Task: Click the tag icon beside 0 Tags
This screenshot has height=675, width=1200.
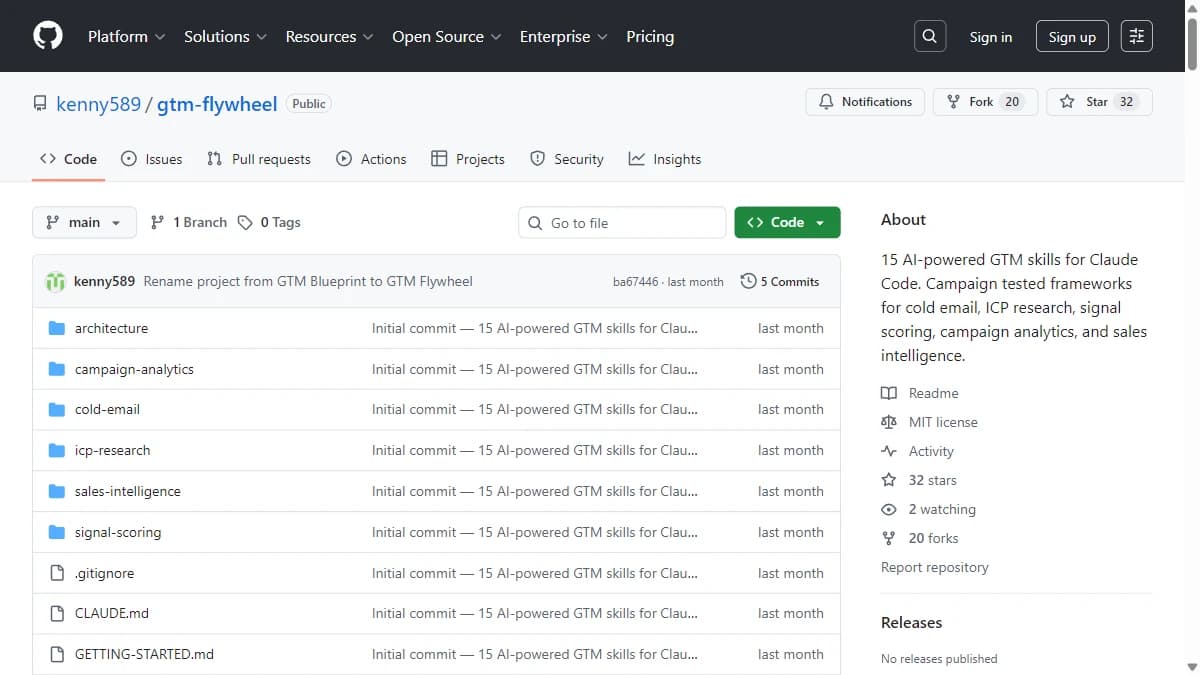Action: point(245,223)
